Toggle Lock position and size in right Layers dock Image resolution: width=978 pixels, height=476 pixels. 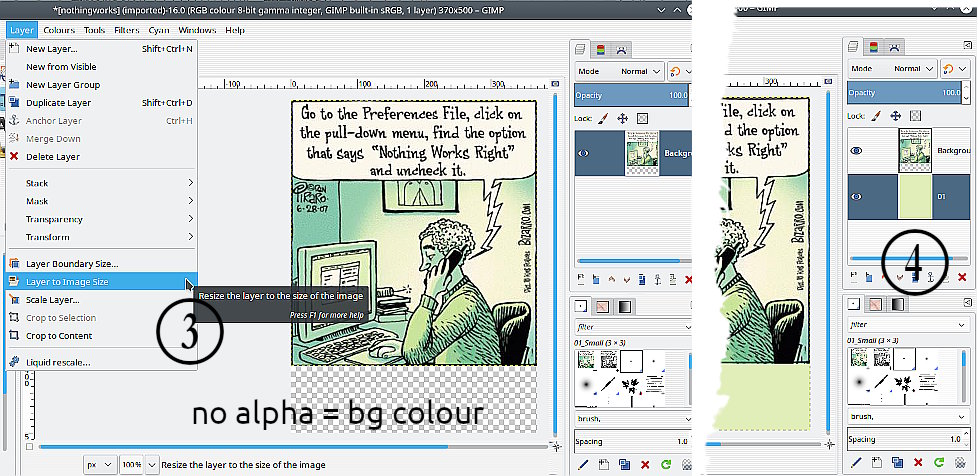895,115
